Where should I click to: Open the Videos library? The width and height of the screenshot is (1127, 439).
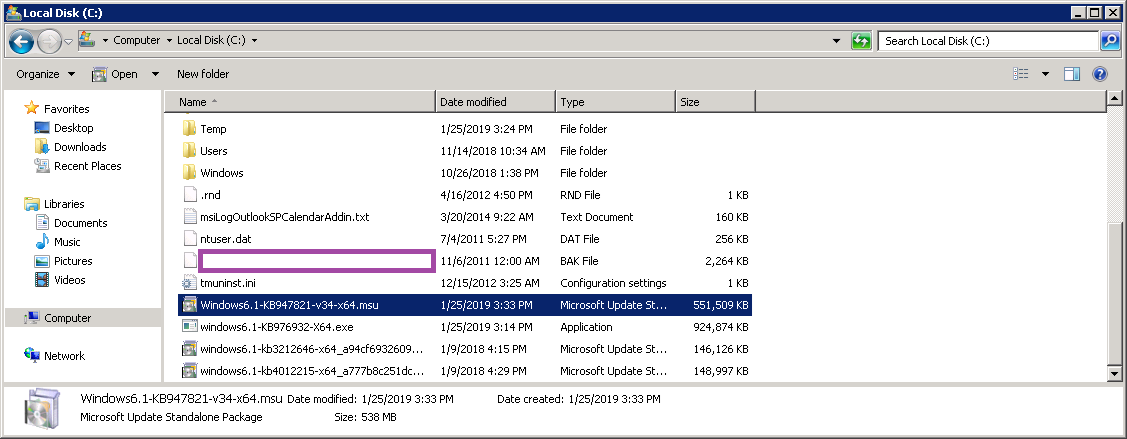[x=70, y=280]
